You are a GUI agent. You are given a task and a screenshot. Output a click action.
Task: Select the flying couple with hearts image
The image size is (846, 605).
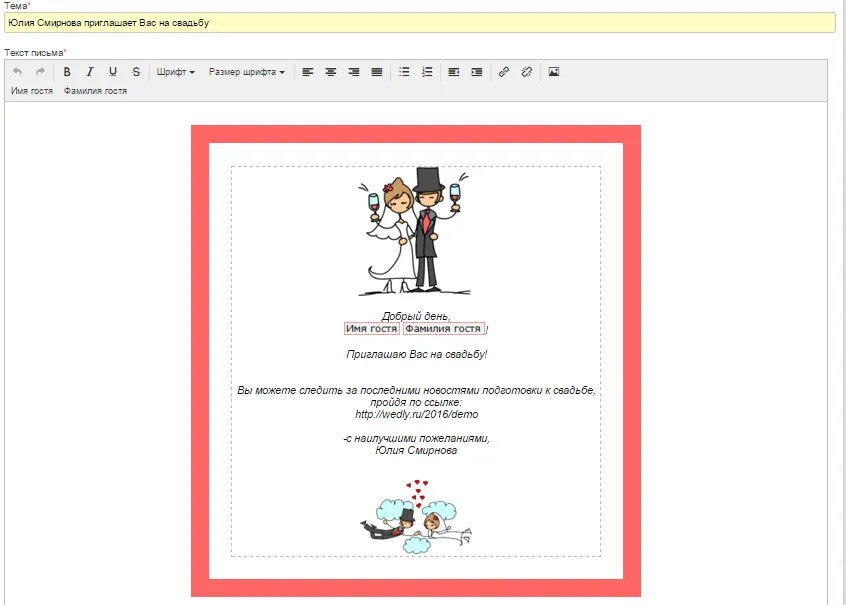pyautogui.click(x=417, y=516)
